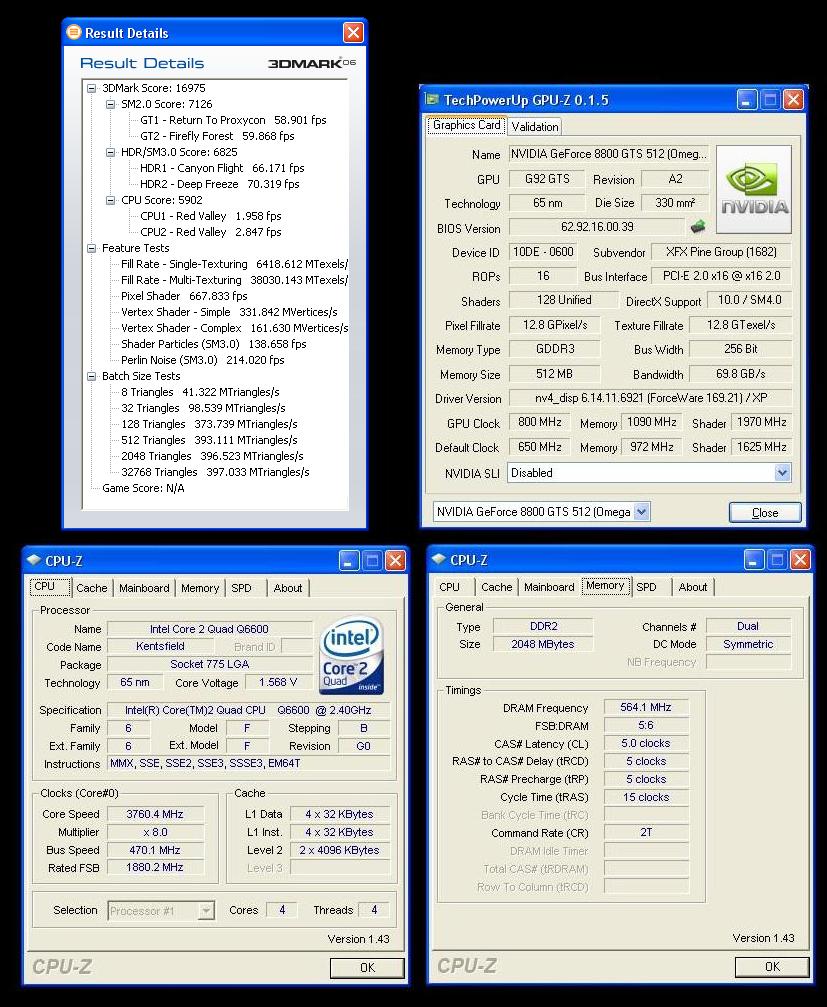Open the Processor #1 selection dropdown

click(x=205, y=910)
